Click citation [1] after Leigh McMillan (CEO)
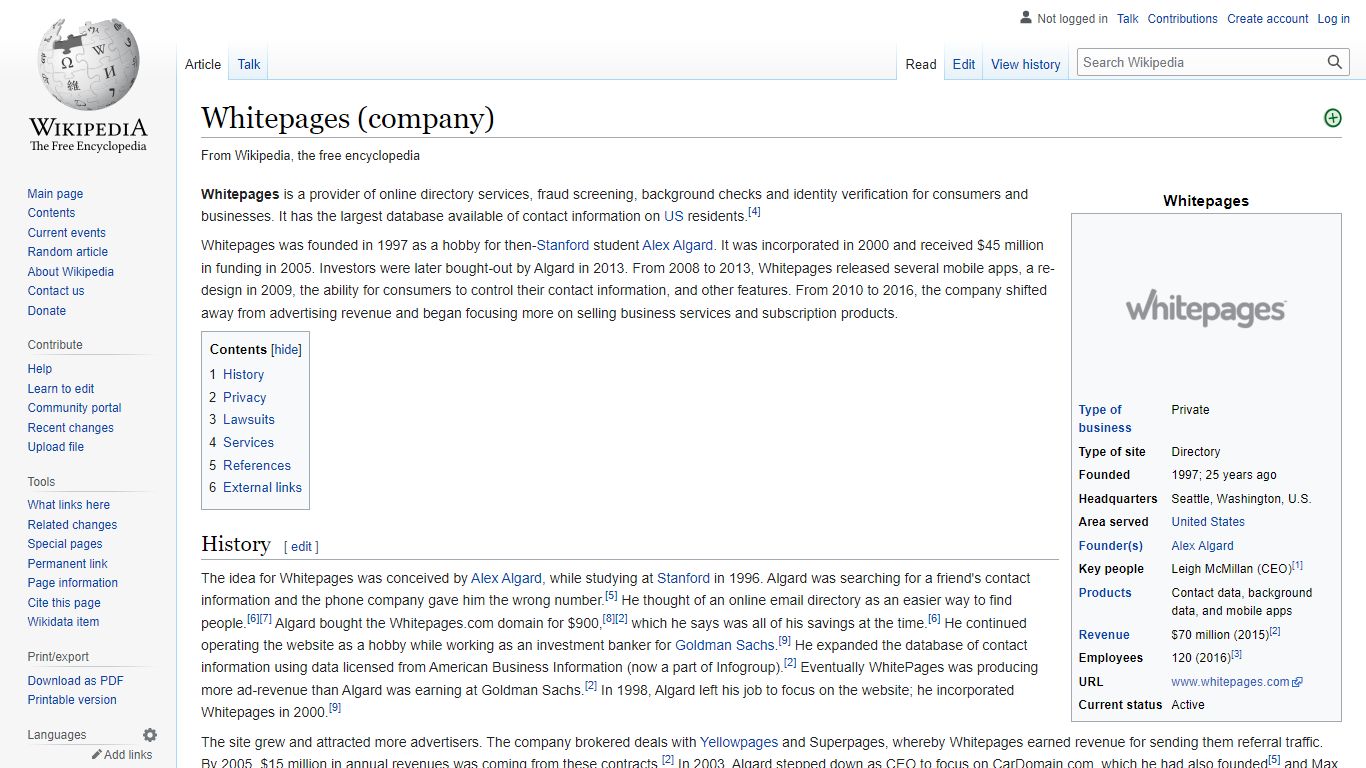The width and height of the screenshot is (1366, 768). point(1297,565)
